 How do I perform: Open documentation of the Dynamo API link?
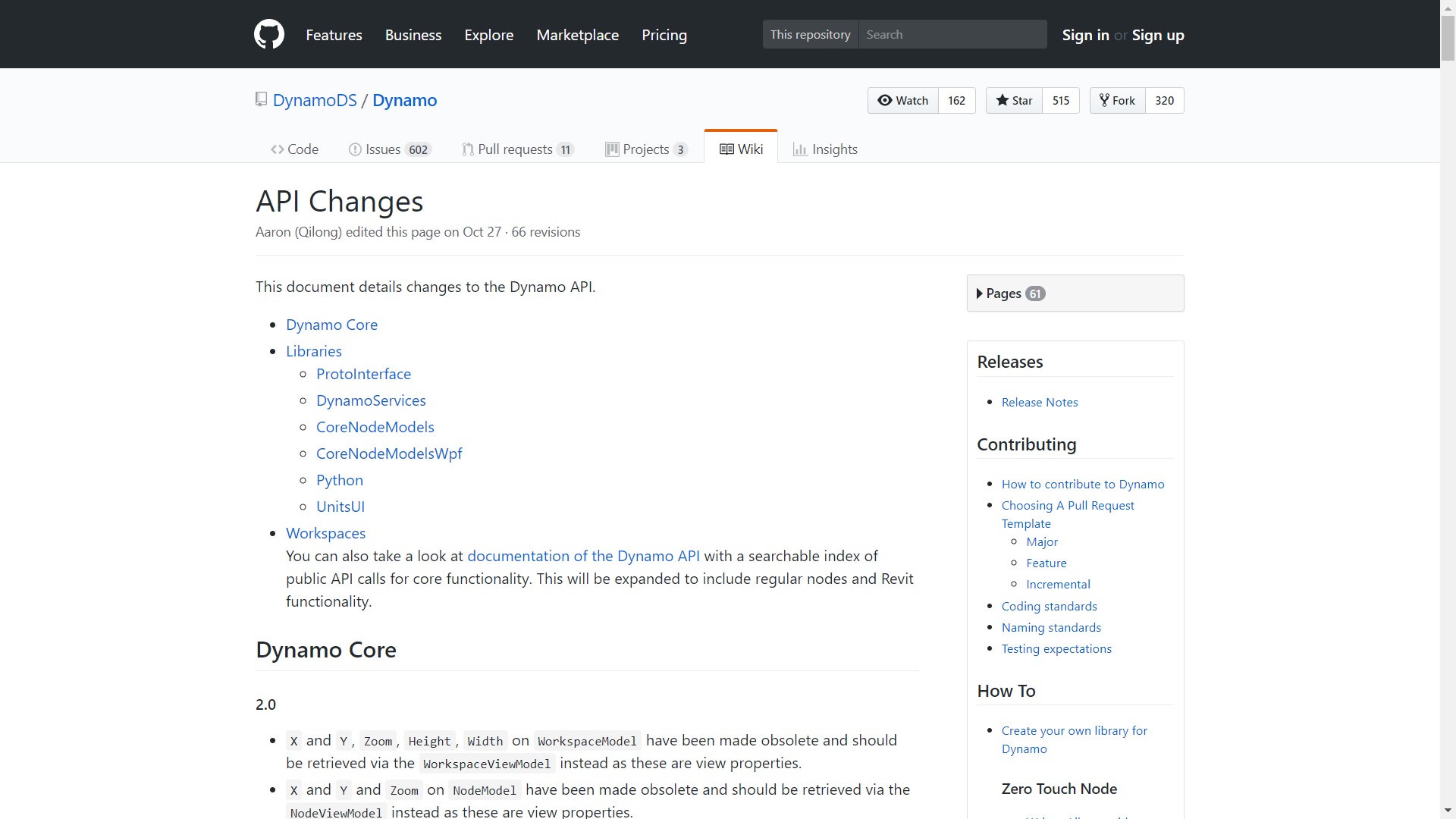click(x=583, y=556)
